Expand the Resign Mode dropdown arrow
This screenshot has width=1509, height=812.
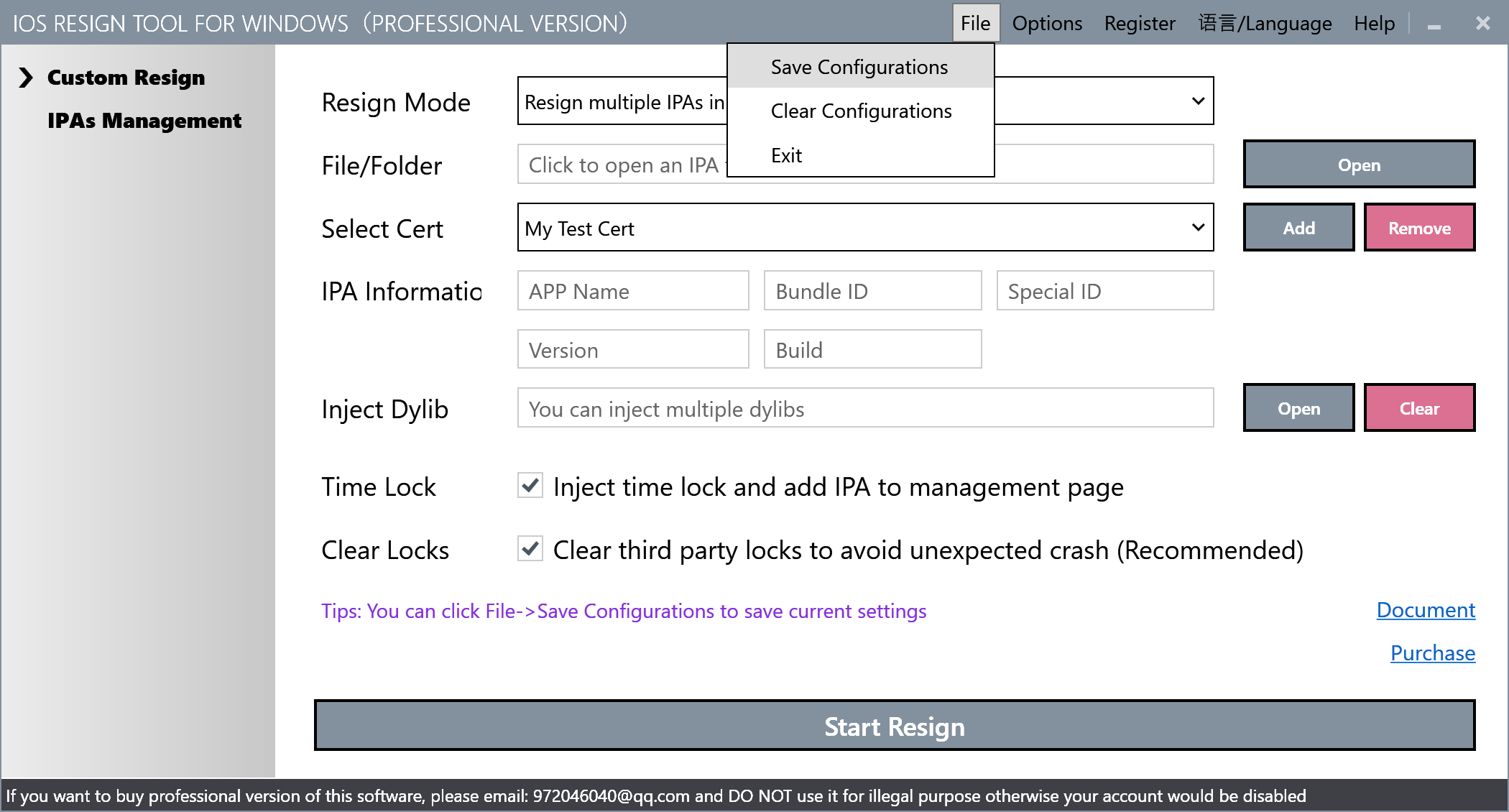click(1197, 101)
